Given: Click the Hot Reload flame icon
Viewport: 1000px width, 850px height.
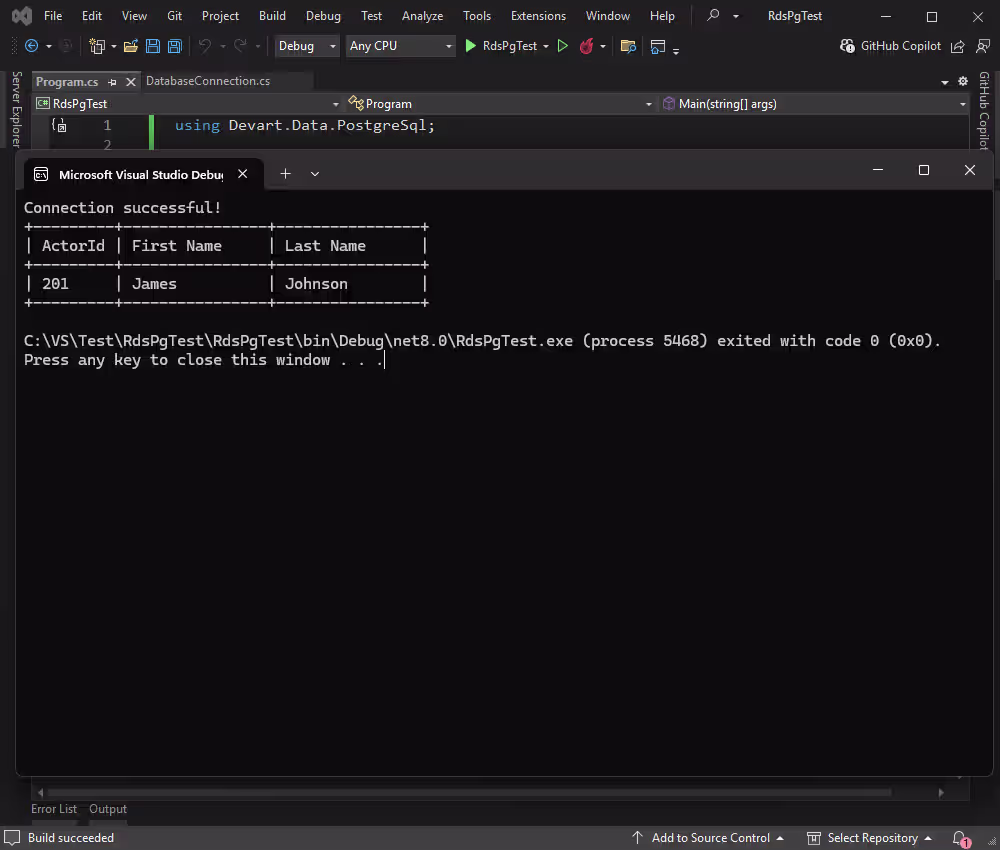Looking at the screenshot, I should pyautogui.click(x=589, y=46).
